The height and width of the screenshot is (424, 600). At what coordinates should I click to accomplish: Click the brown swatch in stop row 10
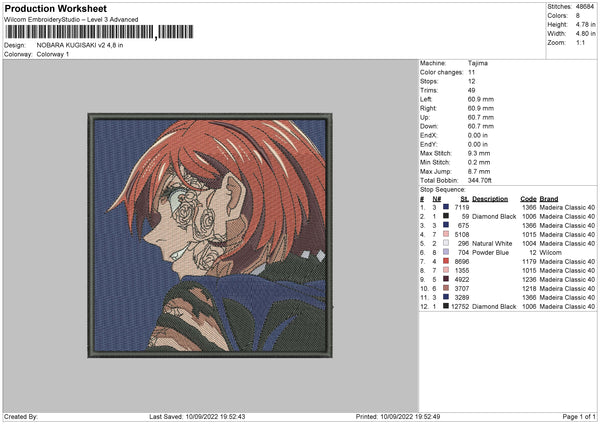tap(446, 288)
